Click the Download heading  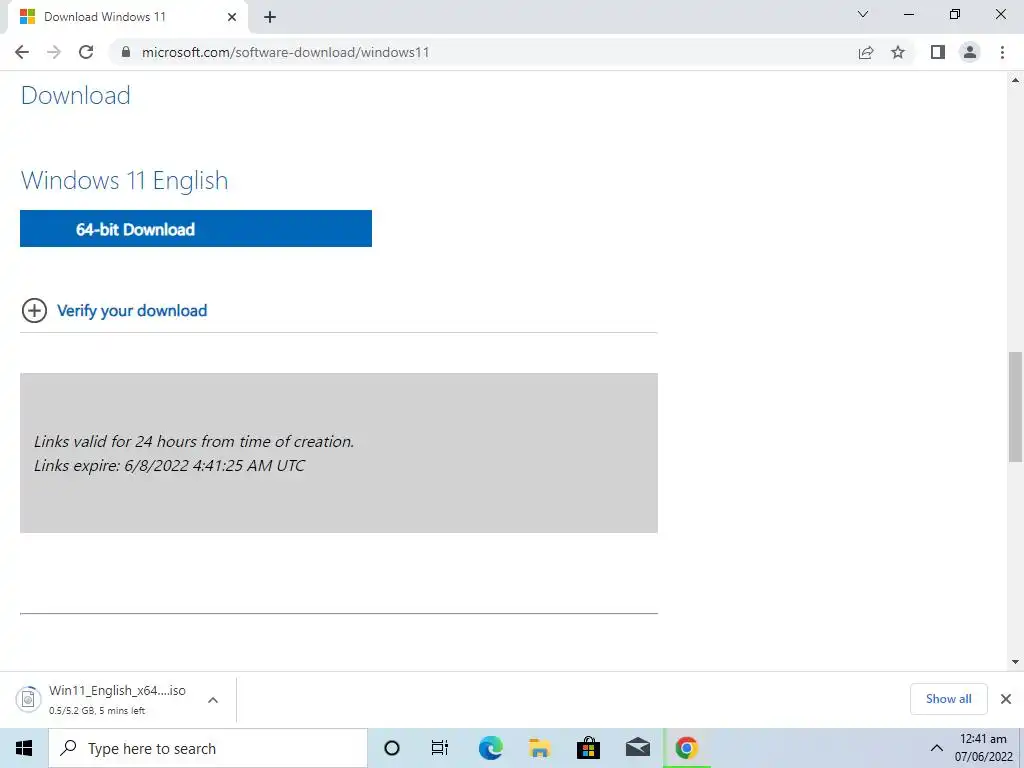click(76, 95)
